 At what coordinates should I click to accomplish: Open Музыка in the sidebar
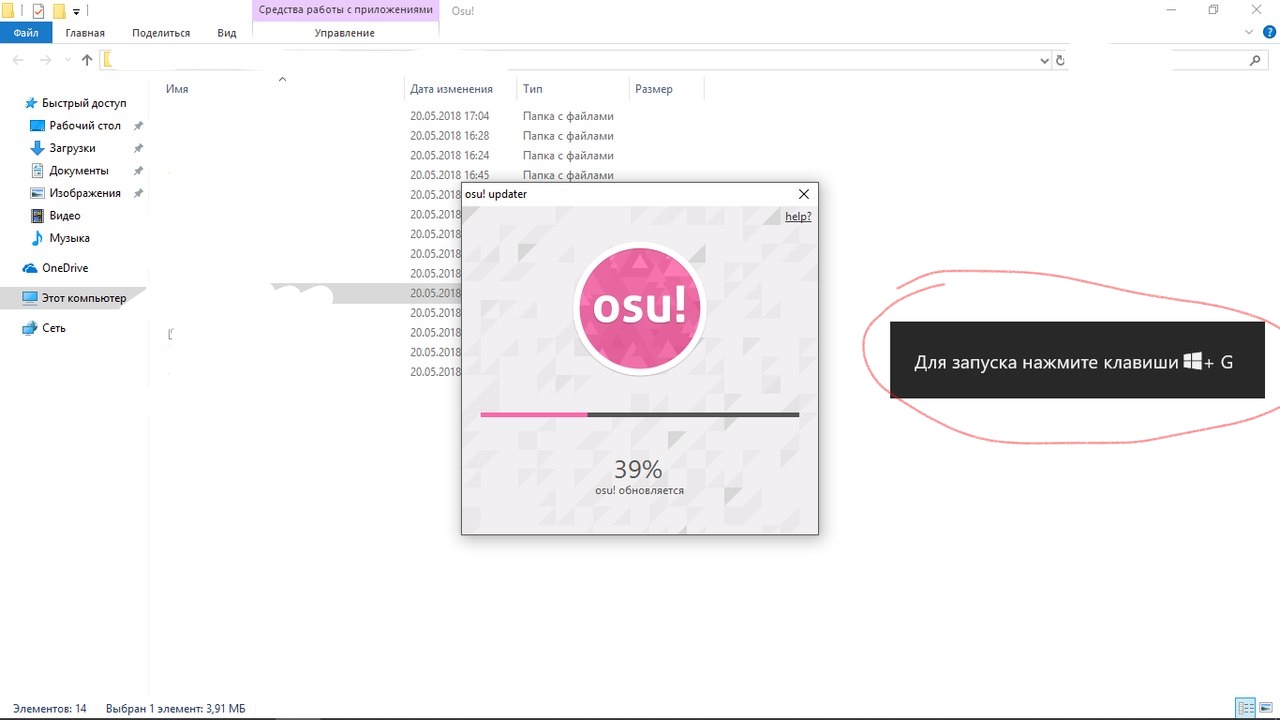point(70,238)
